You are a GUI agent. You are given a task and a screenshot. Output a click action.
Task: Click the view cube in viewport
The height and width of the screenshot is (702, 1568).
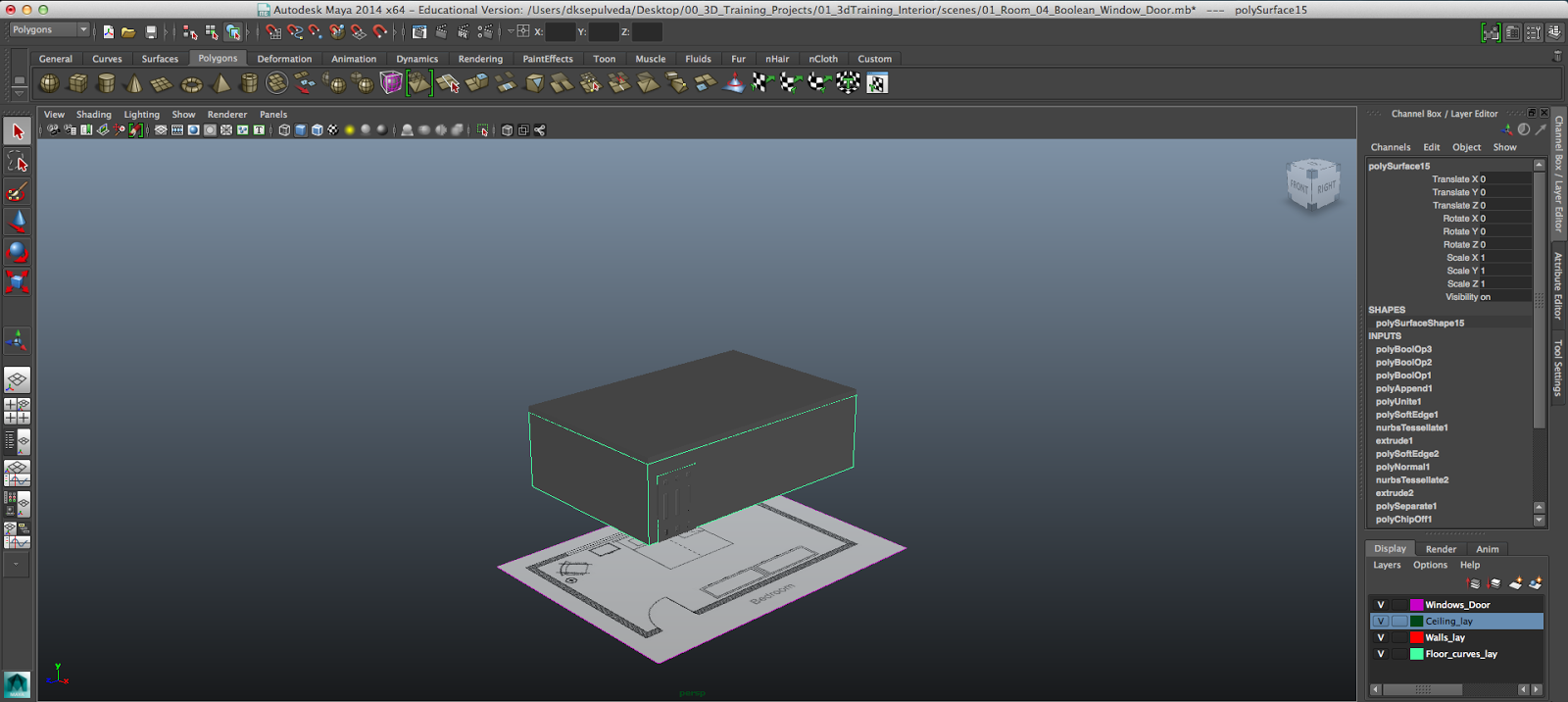coord(1312,184)
